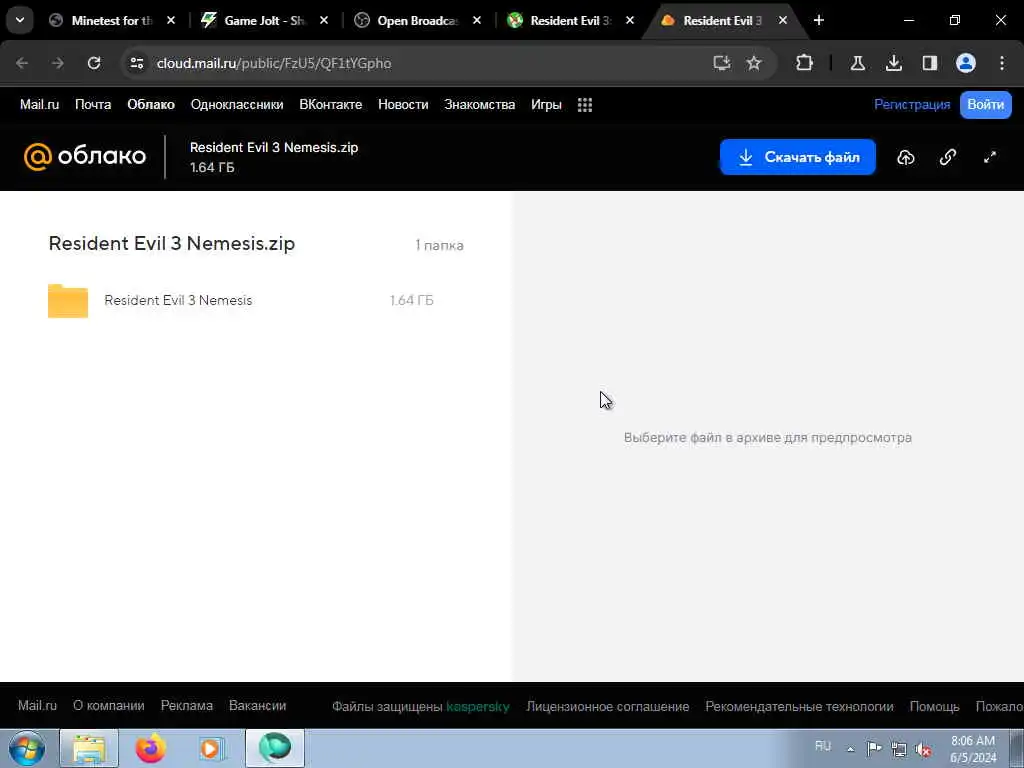Copy the file link chain icon
This screenshot has height=768, width=1024.
coord(948,157)
